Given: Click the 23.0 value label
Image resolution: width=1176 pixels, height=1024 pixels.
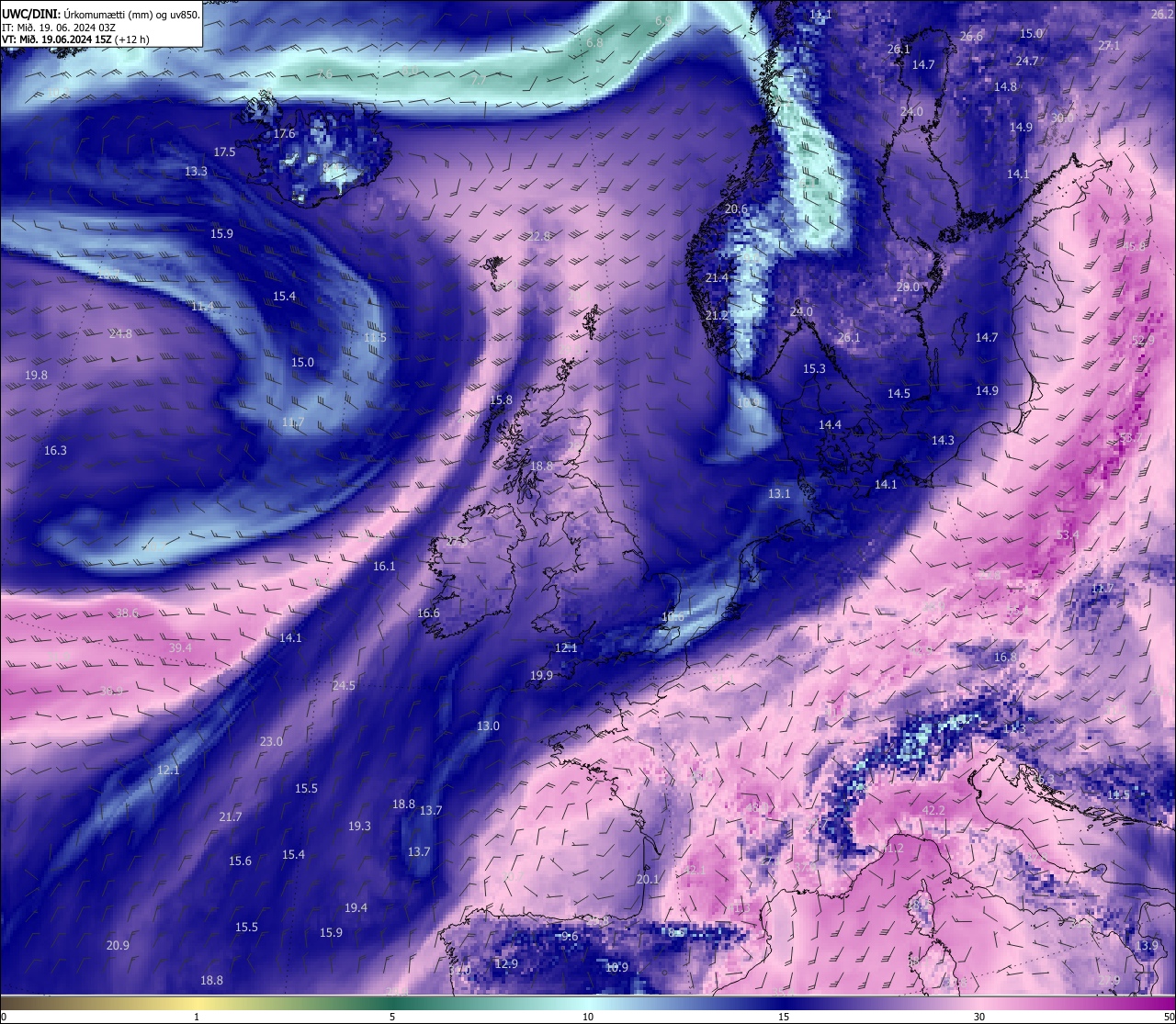Looking at the screenshot, I should pos(271,742).
